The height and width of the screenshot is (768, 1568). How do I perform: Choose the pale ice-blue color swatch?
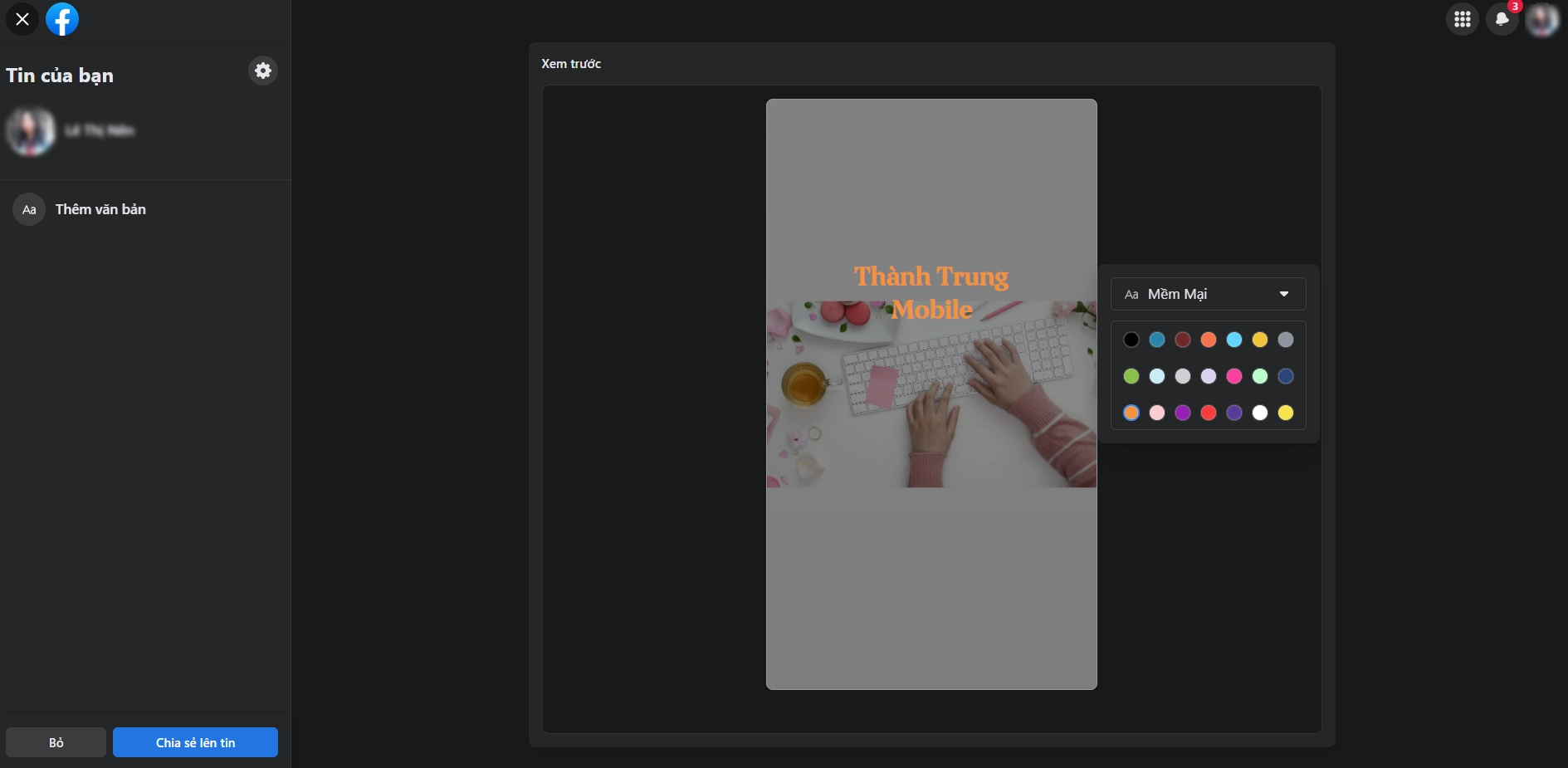tap(1157, 376)
